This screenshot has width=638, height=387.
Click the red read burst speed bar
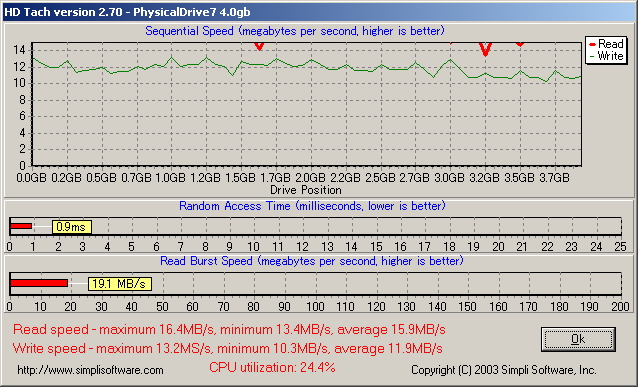pyautogui.click(x=39, y=283)
